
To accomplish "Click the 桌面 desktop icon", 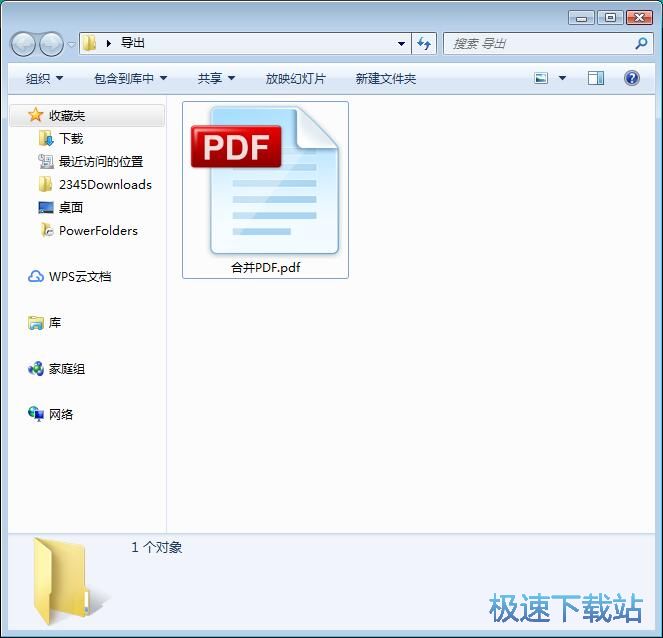I will tap(46, 208).
